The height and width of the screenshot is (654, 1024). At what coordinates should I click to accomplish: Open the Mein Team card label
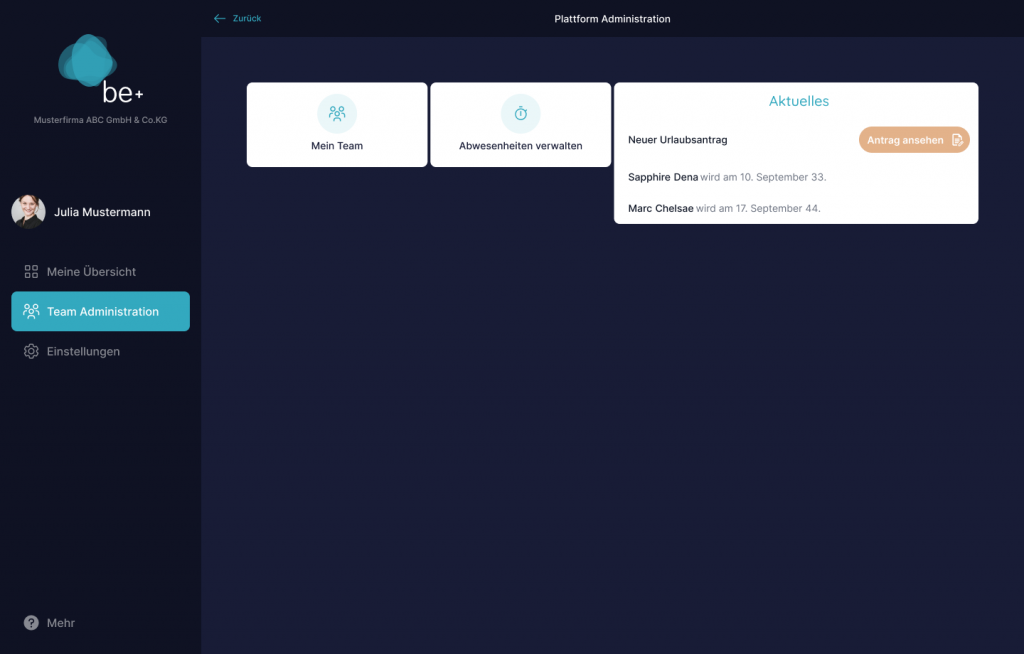point(337,146)
